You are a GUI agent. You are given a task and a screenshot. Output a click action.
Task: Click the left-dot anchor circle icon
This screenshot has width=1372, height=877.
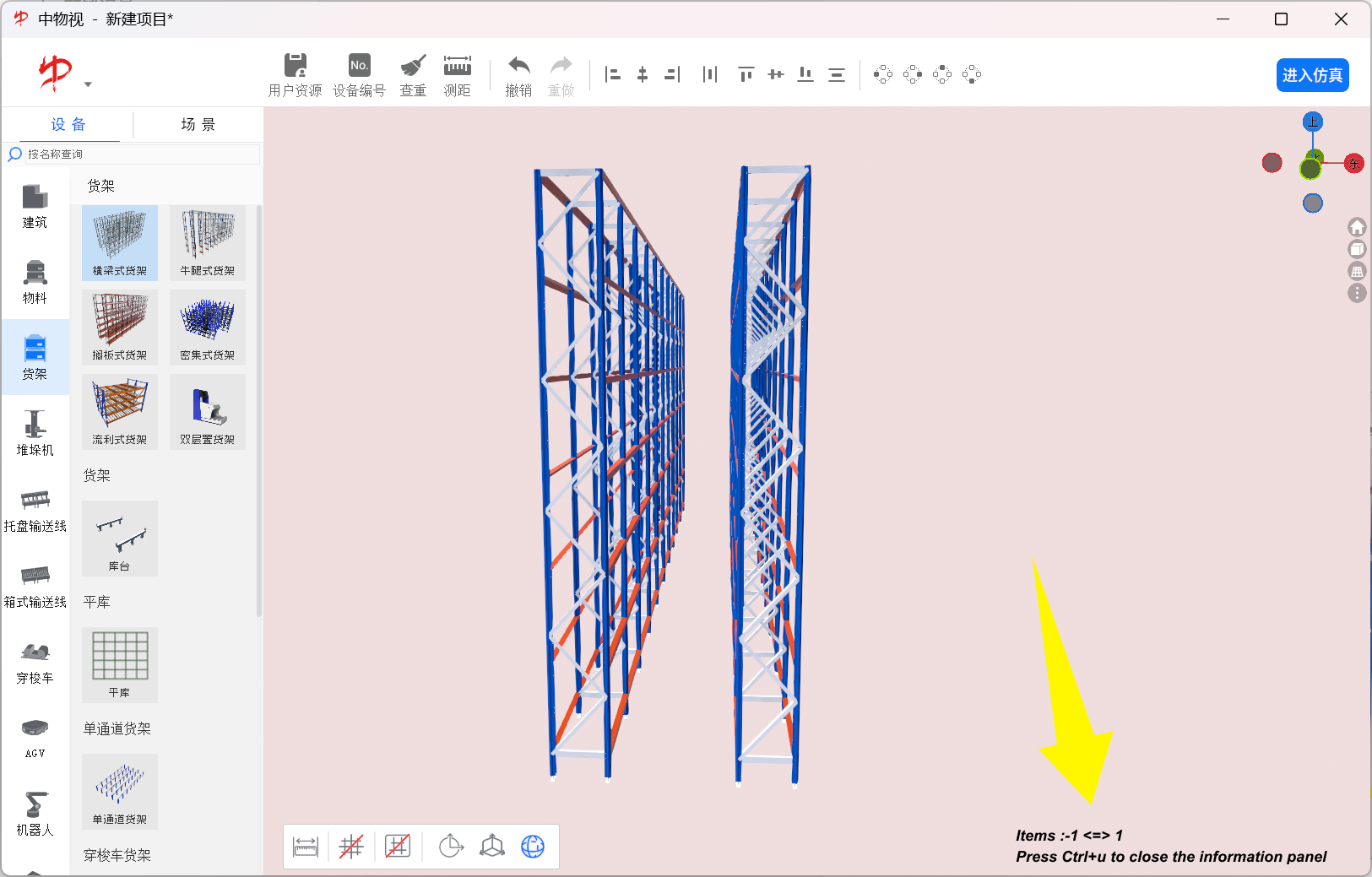(883, 75)
